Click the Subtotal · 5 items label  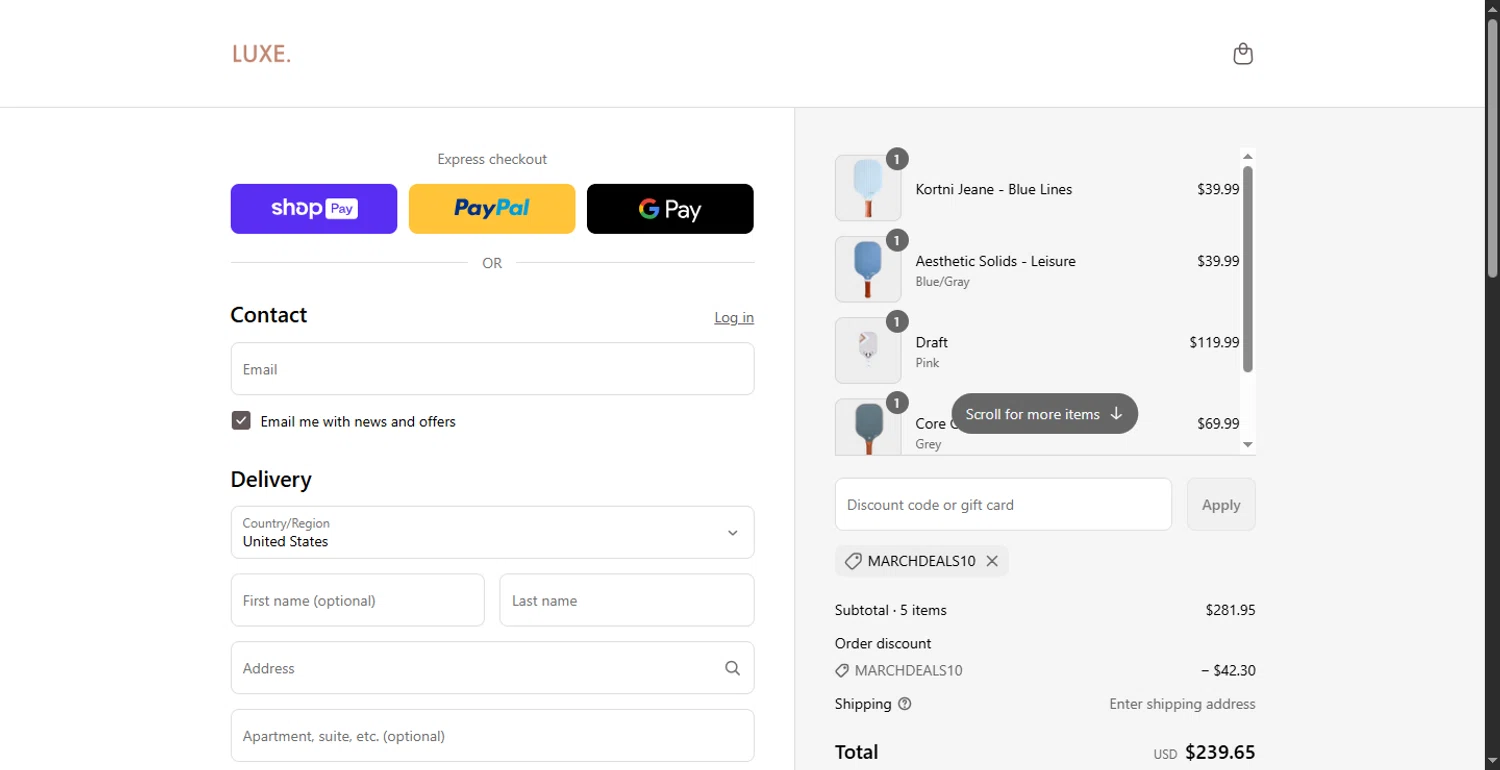(891, 610)
